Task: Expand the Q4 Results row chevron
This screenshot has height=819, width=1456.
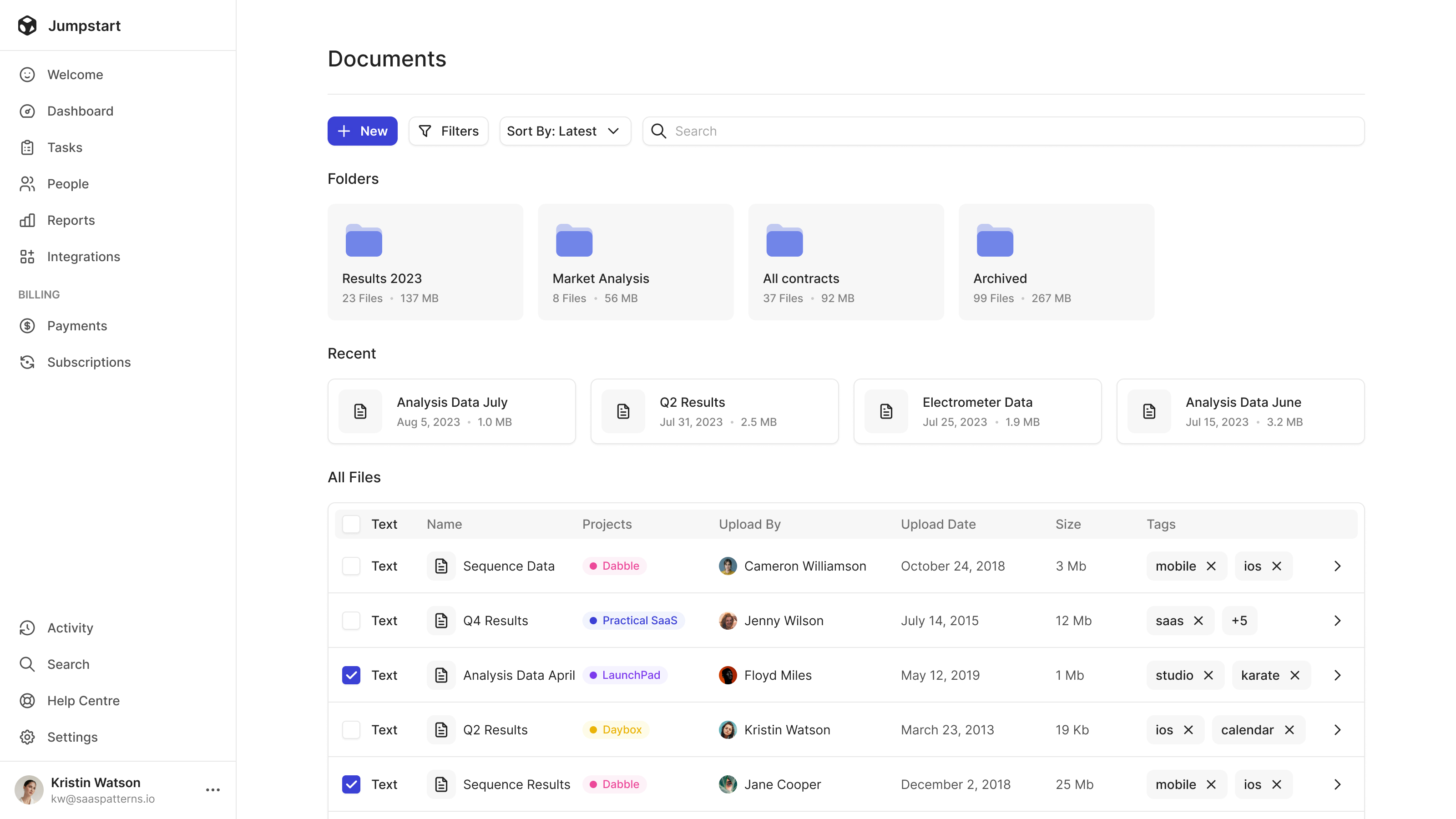Action: 1337,621
